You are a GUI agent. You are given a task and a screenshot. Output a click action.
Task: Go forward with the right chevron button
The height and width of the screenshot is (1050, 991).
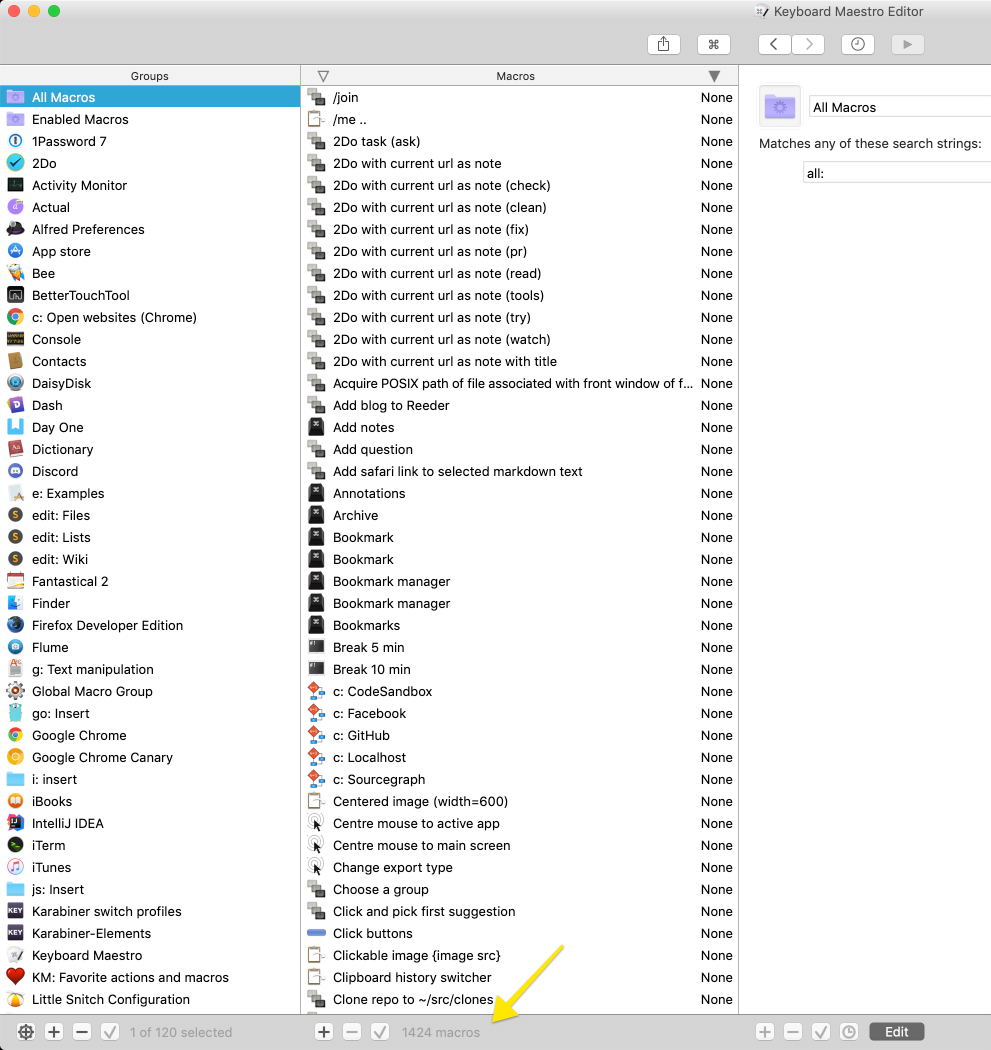[x=808, y=44]
